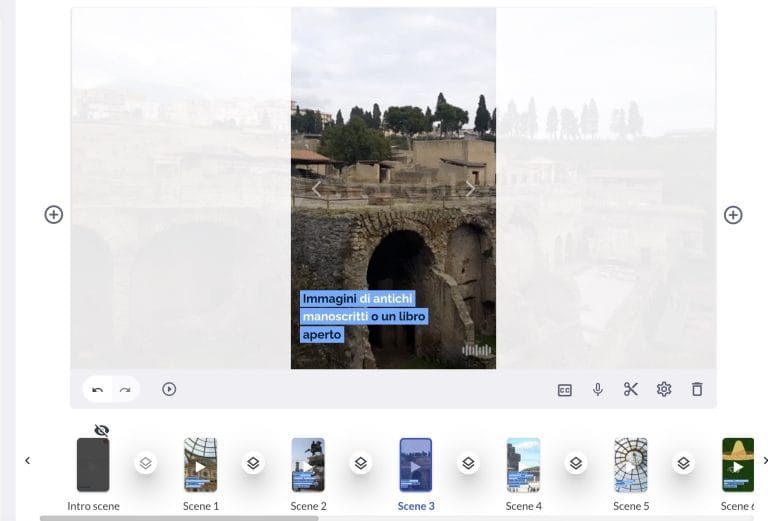Go to previous visual with left chevron
This screenshot has height=521, width=768.
point(317,188)
